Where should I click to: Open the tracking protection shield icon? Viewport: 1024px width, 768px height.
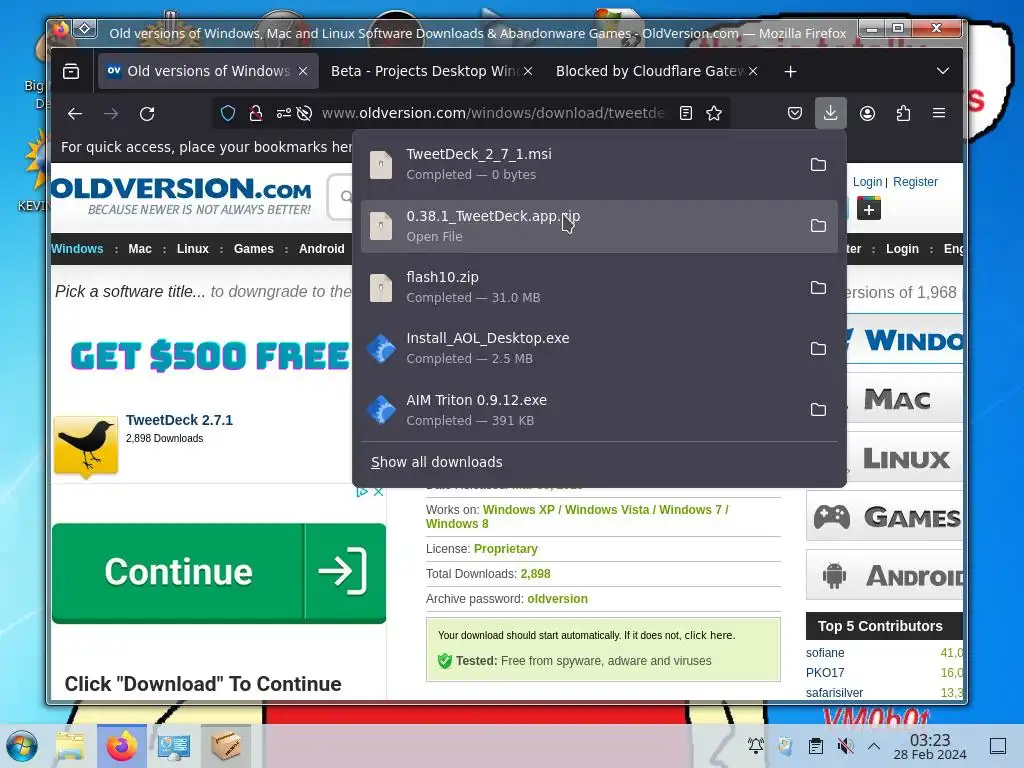click(x=228, y=114)
